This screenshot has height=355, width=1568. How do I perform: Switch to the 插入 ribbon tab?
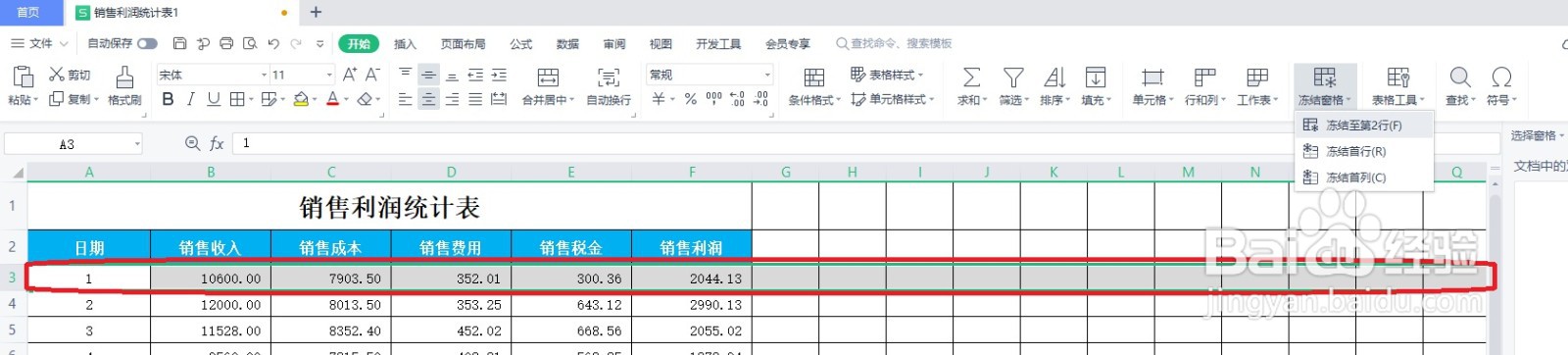pos(405,44)
